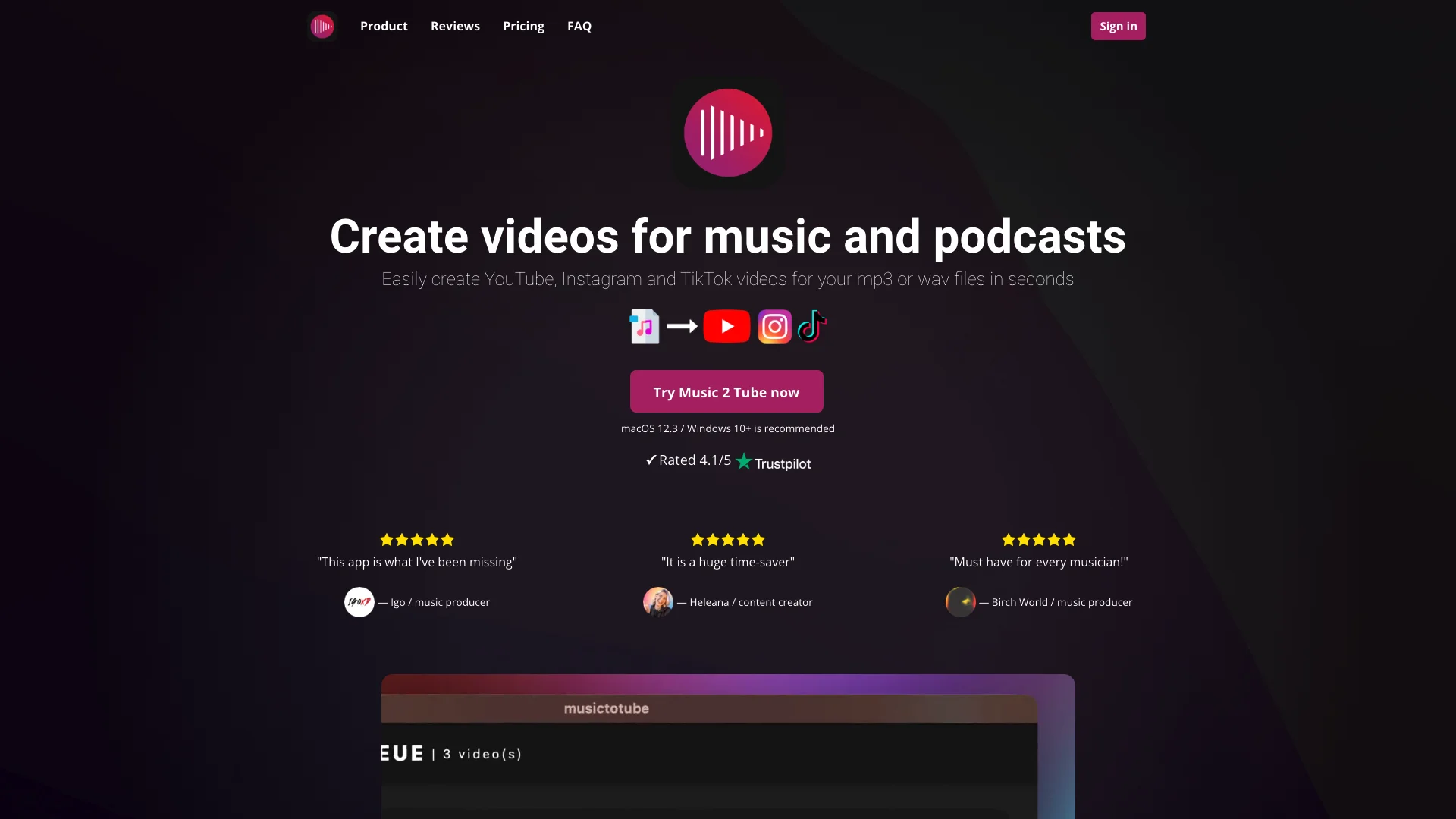1456x819 pixels.
Task: Click the YouTube platform icon
Action: (726, 326)
